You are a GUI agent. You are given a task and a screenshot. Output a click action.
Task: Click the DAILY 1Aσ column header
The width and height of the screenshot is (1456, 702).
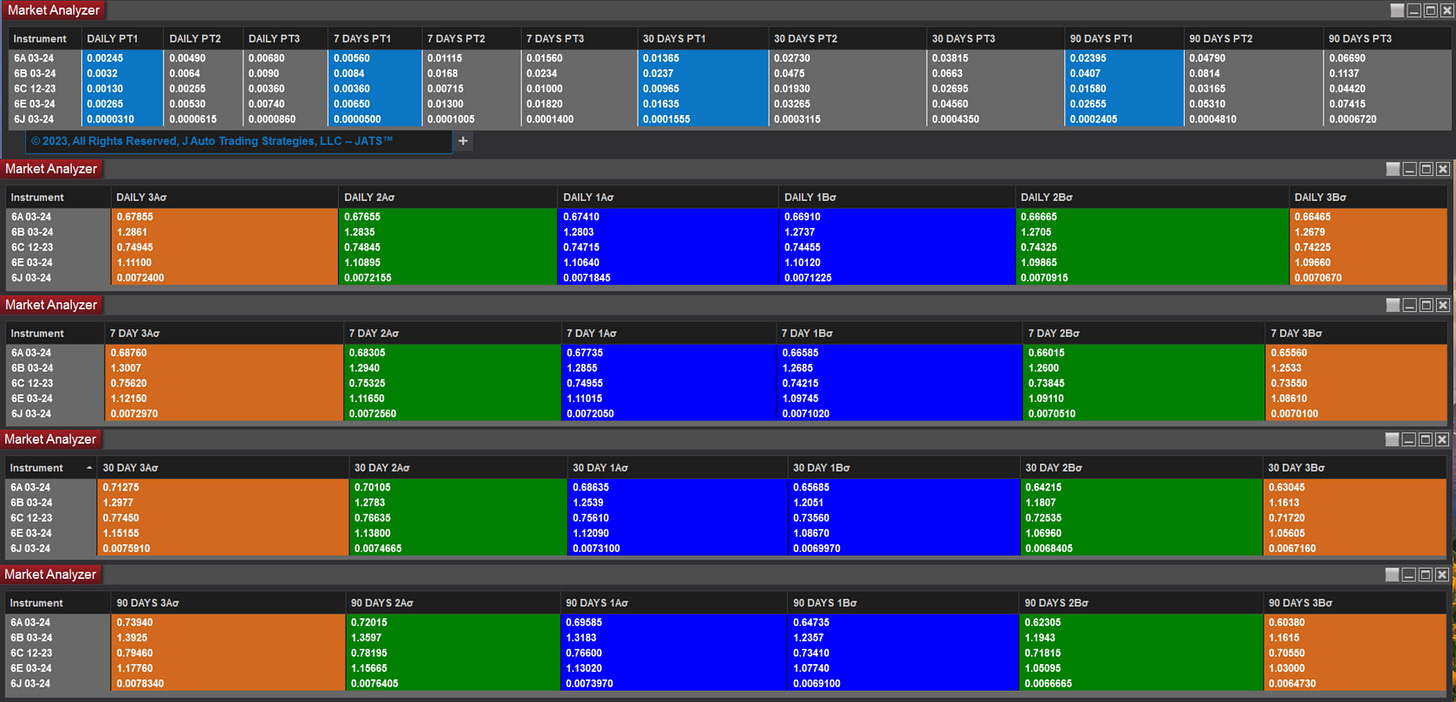click(x=668, y=197)
